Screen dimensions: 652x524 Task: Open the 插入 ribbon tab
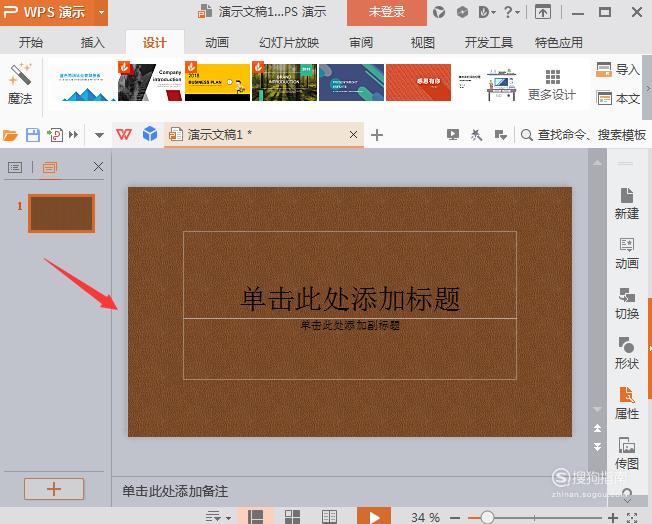[92, 42]
